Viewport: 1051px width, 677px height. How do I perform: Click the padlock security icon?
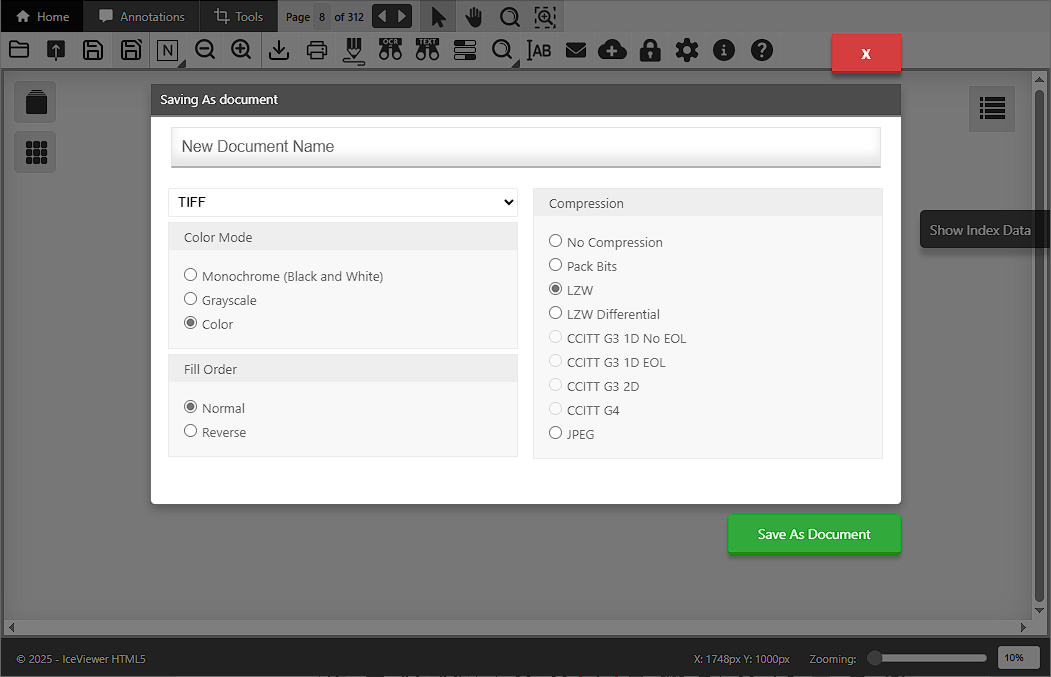pyautogui.click(x=650, y=50)
